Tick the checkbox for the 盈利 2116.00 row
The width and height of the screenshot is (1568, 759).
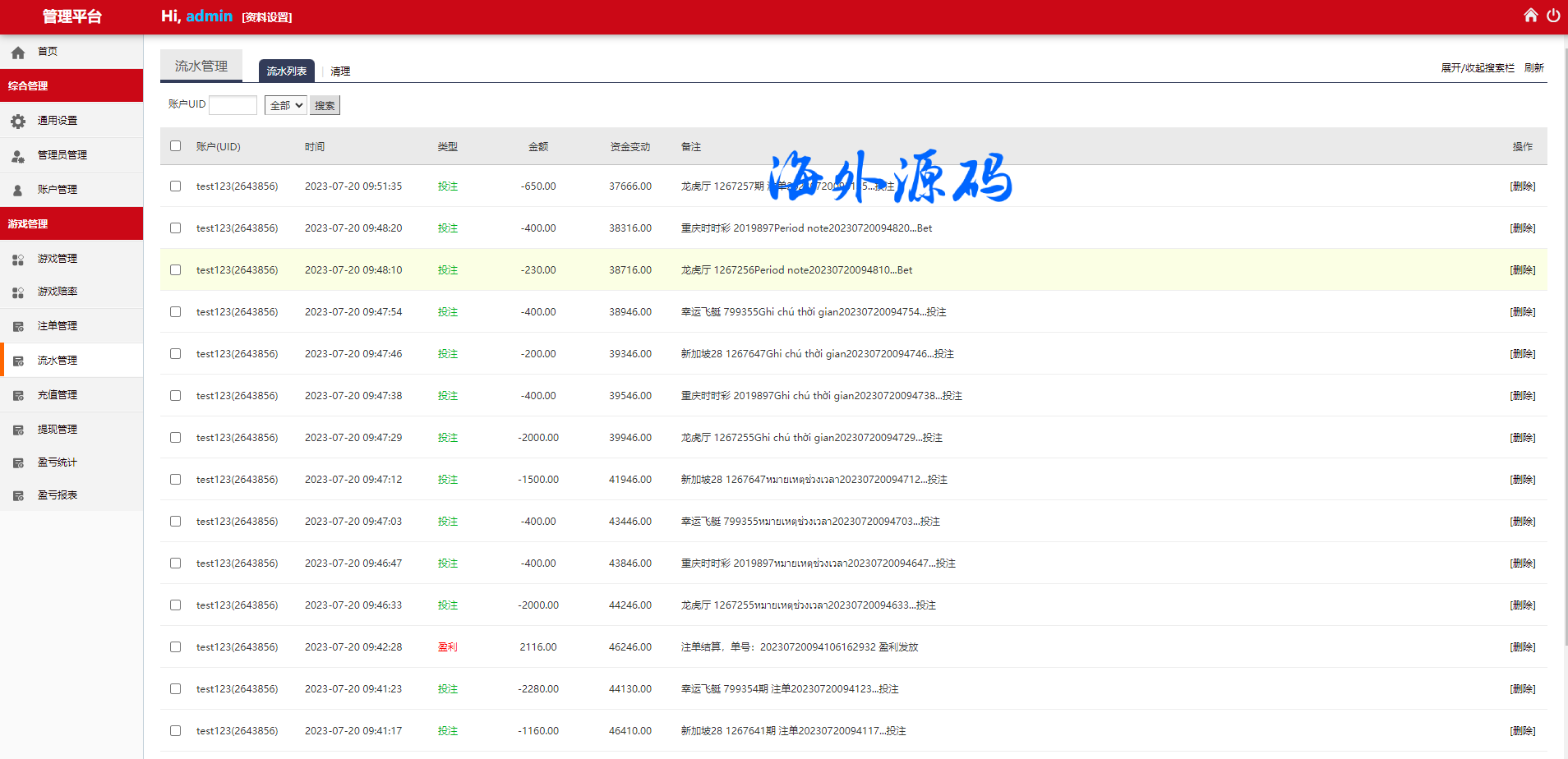(x=175, y=647)
